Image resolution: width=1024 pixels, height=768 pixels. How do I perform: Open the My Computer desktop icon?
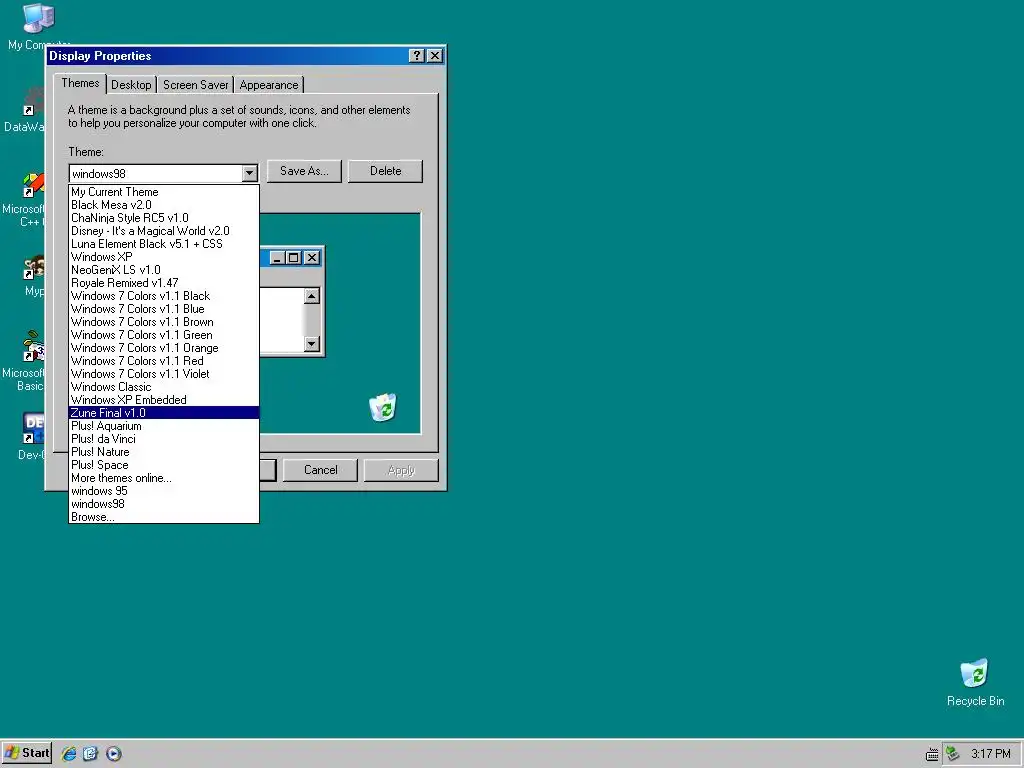[37, 25]
